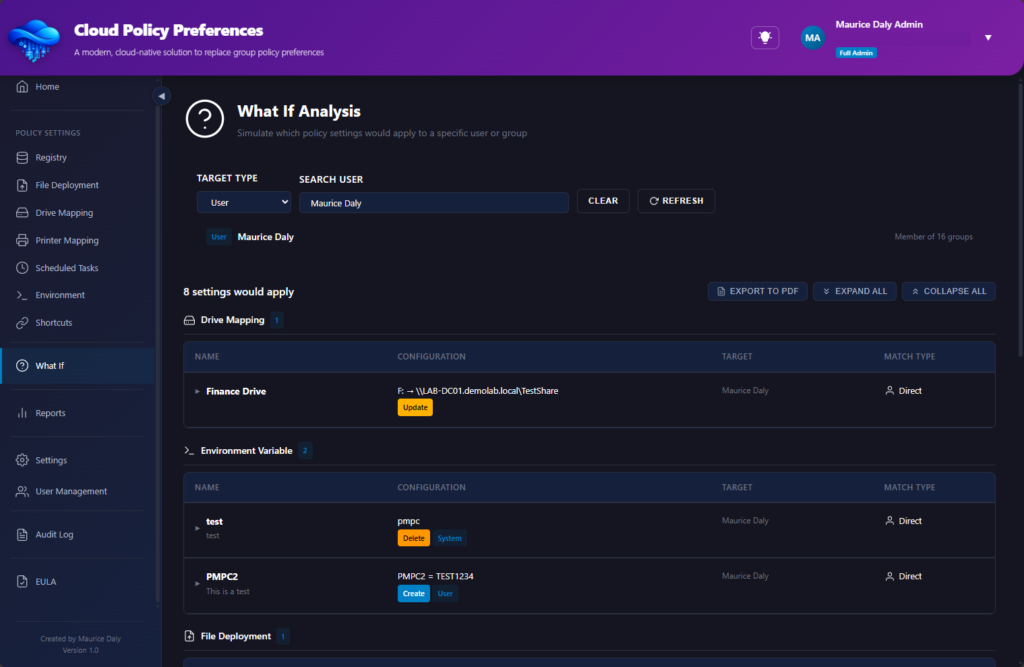Viewport: 1024px width, 667px height.
Task: Toggle the lightbulb theme switch
Action: (x=765, y=37)
